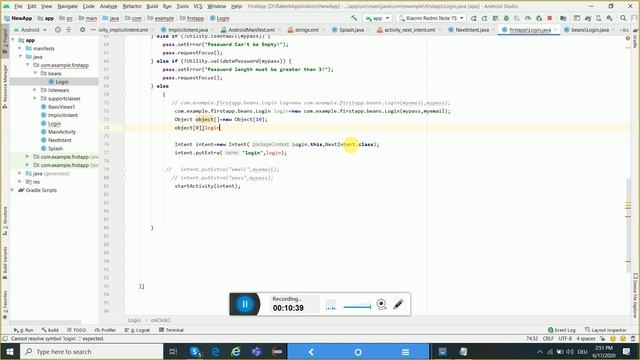Open Windows Start menu
The image size is (640, 360).
pos(9,351)
